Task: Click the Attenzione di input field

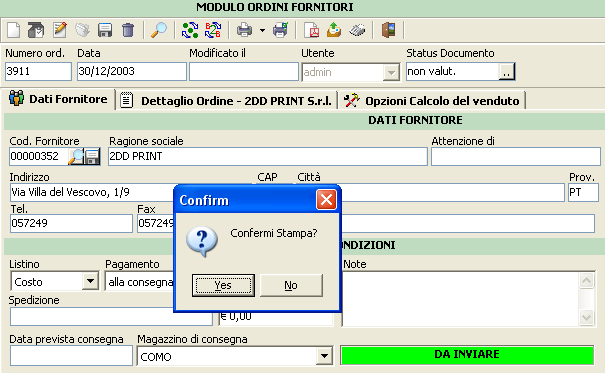Action: [515, 156]
